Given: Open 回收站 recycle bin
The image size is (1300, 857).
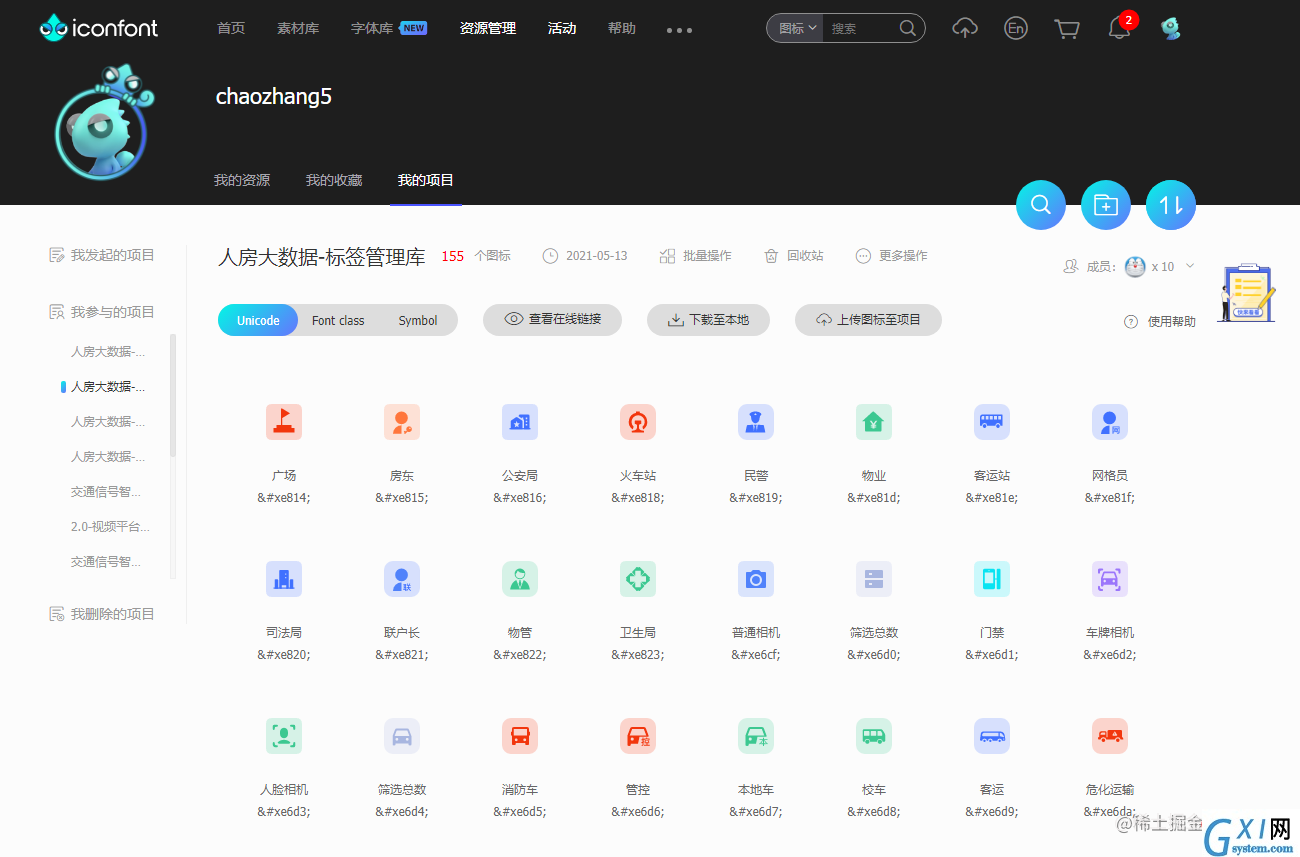Looking at the screenshot, I should coord(794,256).
